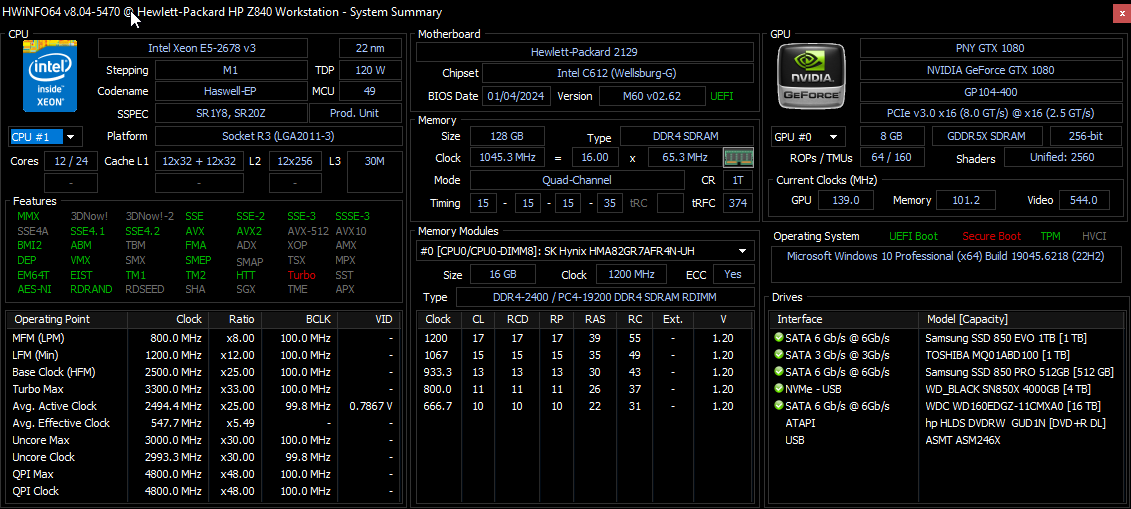The height and width of the screenshot is (509, 1131).
Task: Click the Model [Capacity] column header
Action: coord(967,319)
